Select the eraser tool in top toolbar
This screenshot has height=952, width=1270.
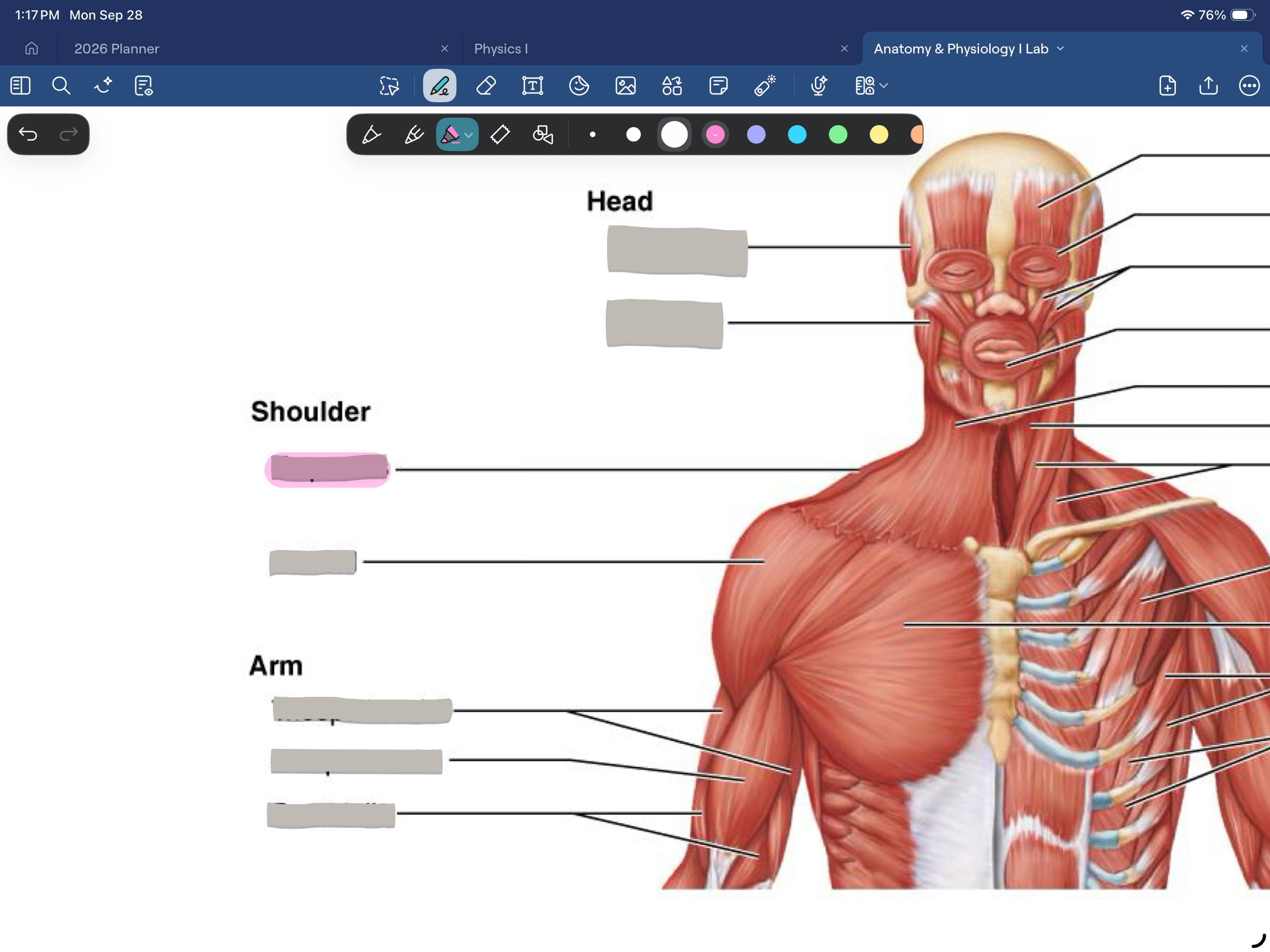tap(486, 86)
